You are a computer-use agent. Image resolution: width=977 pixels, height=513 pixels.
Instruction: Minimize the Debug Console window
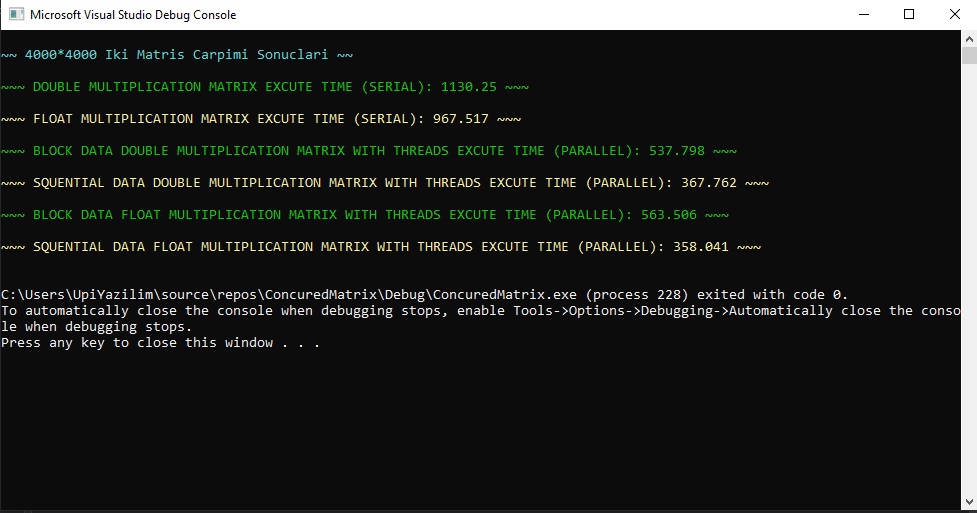tap(863, 15)
